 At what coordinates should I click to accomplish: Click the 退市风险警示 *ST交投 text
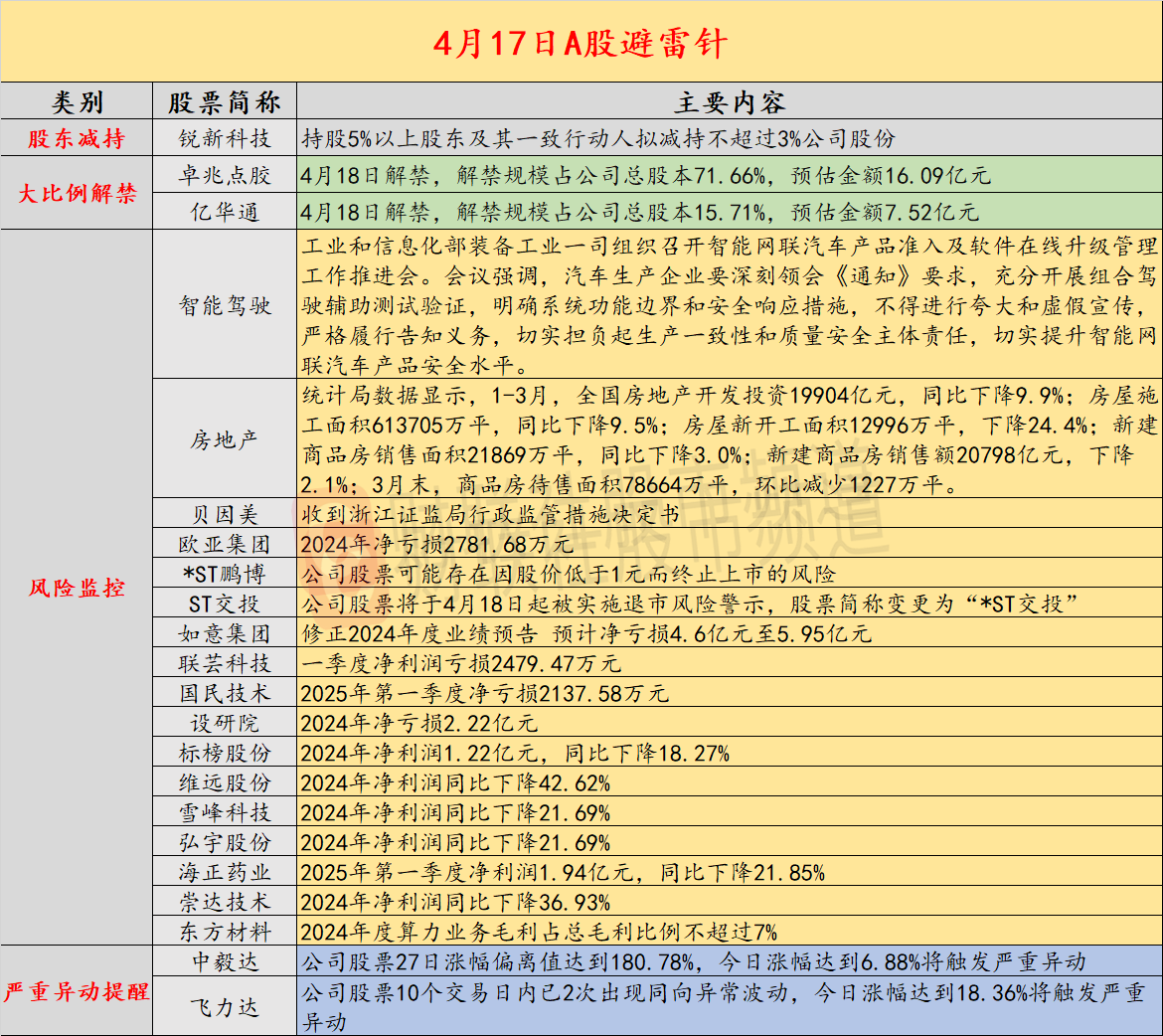click(689, 604)
